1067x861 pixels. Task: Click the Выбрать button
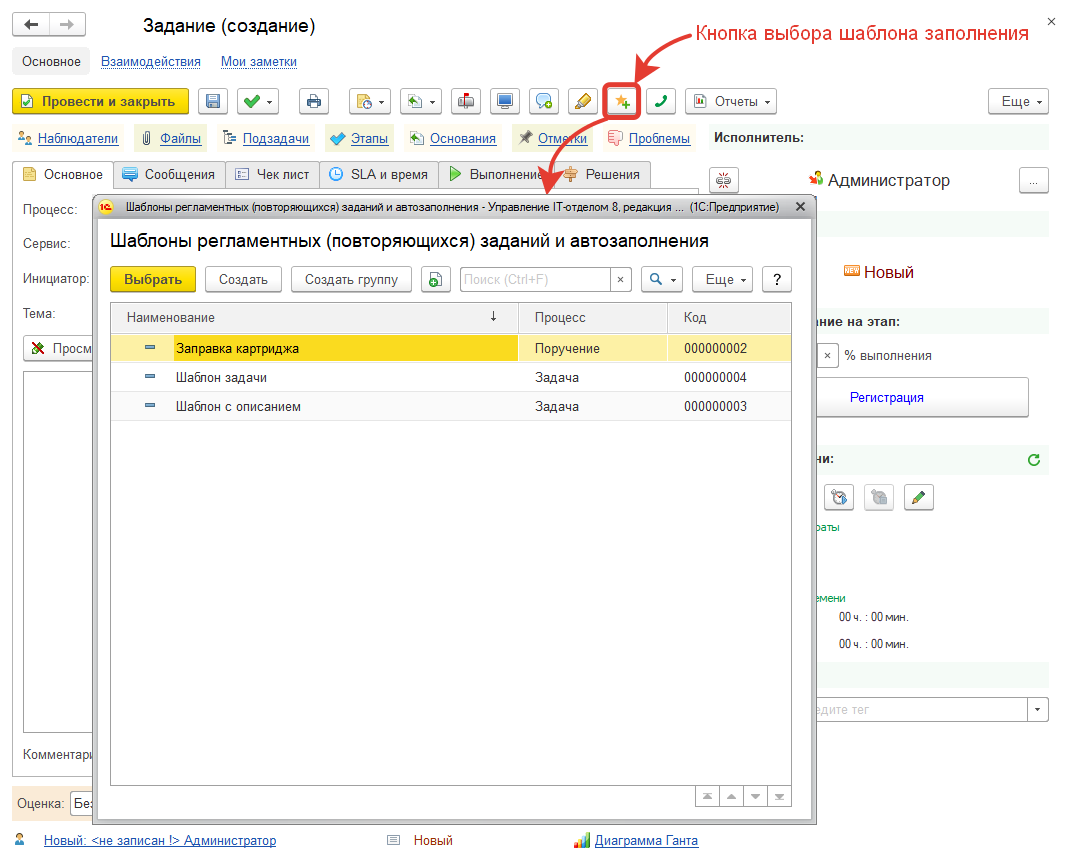click(153, 279)
